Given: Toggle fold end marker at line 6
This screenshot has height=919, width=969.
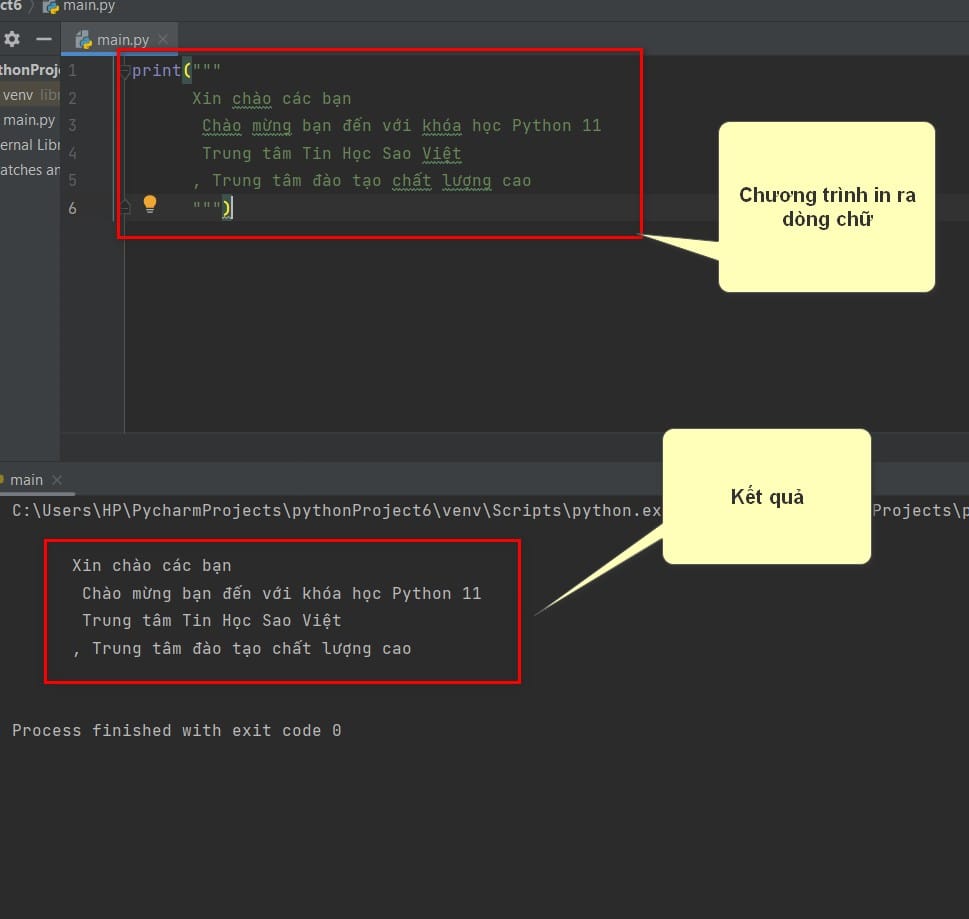Looking at the screenshot, I should [125, 207].
